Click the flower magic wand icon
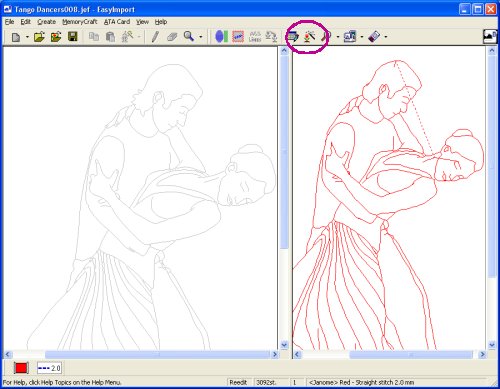 coord(310,36)
